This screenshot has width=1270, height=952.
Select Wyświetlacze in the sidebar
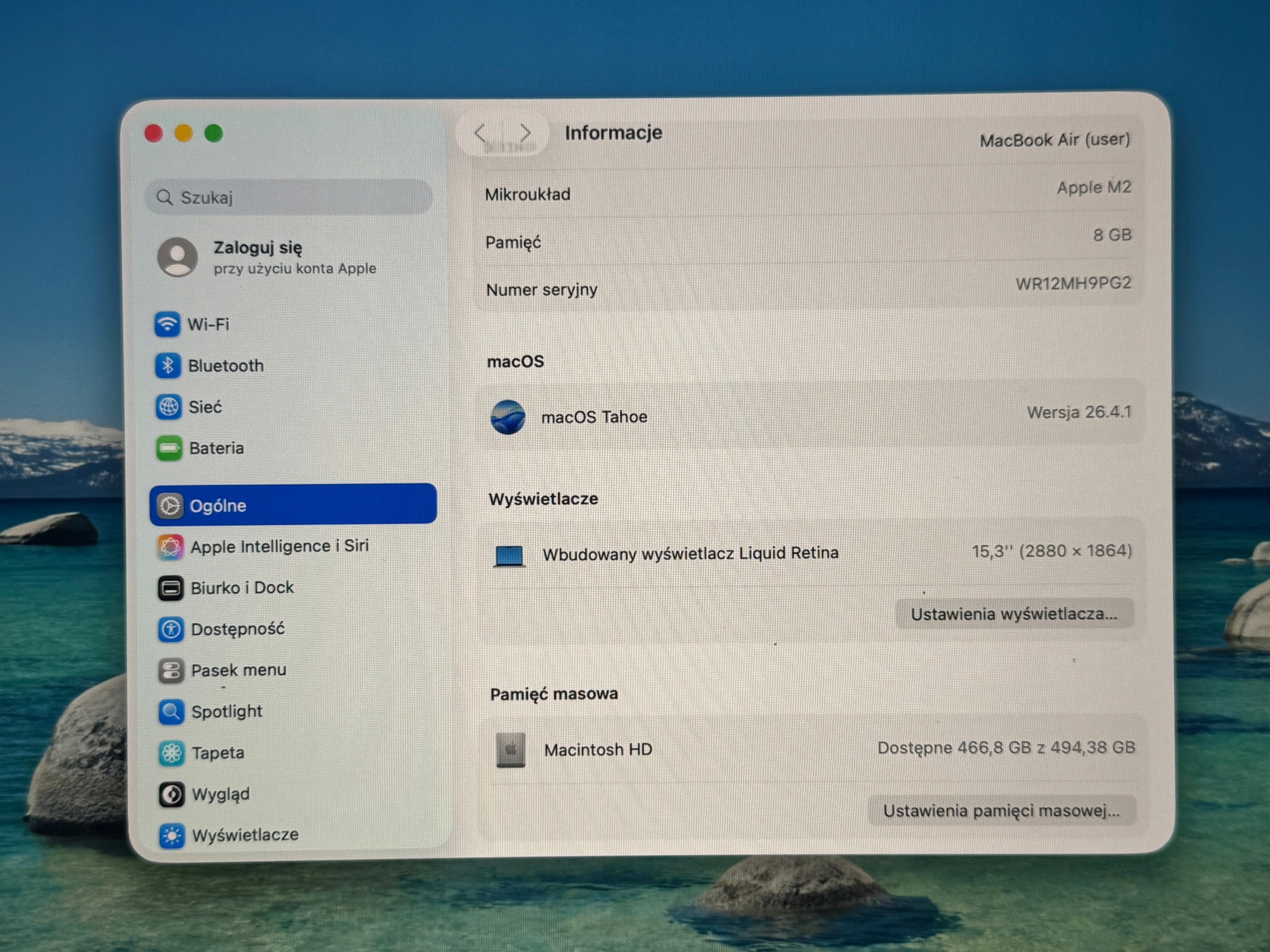296,835
